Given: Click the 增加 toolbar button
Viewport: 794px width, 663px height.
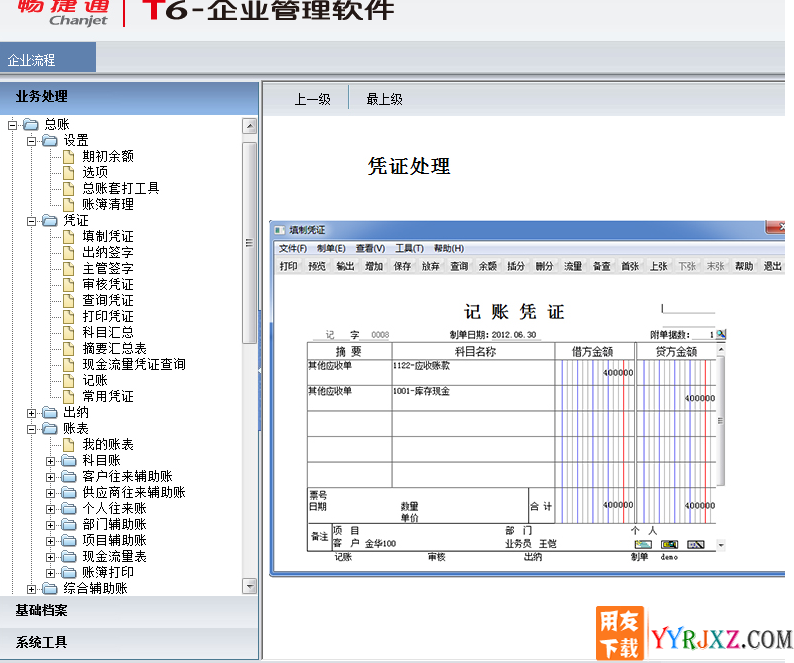Looking at the screenshot, I should coord(374,266).
